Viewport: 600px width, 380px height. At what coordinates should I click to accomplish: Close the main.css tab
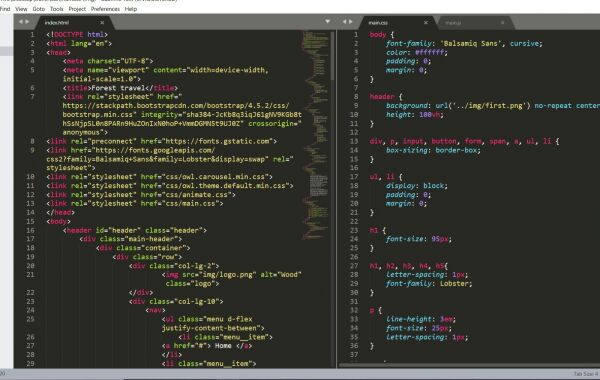pos(426,23)
